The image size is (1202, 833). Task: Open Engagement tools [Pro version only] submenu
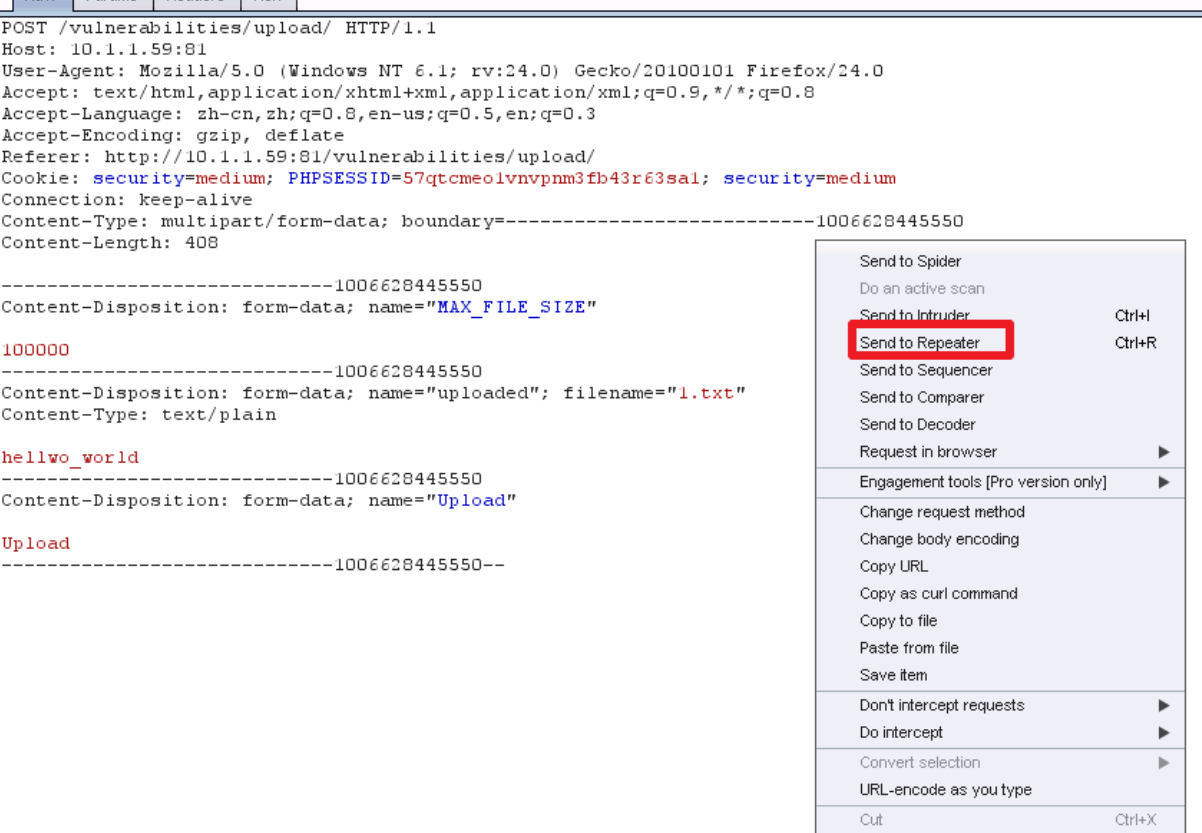tap(1000, 482)
